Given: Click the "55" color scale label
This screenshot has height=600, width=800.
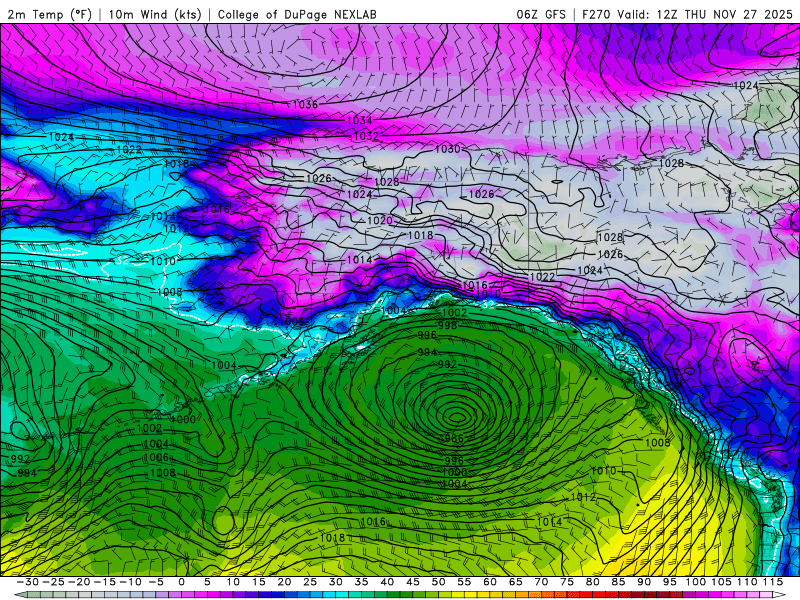Looking at the screenshot, I should [x=464, y=582].
